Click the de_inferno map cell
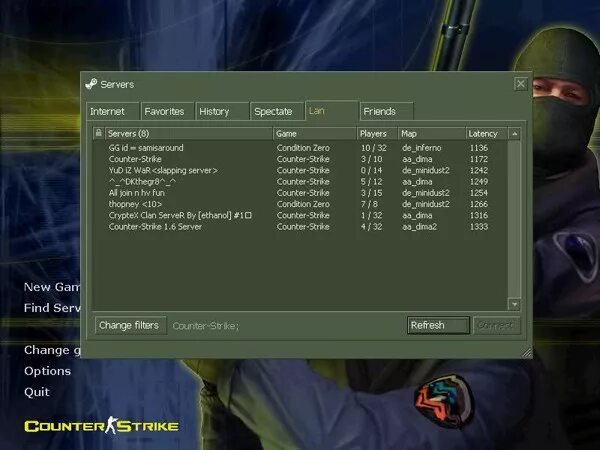This screenshot has width=600, height=450. tap(422, 148)
